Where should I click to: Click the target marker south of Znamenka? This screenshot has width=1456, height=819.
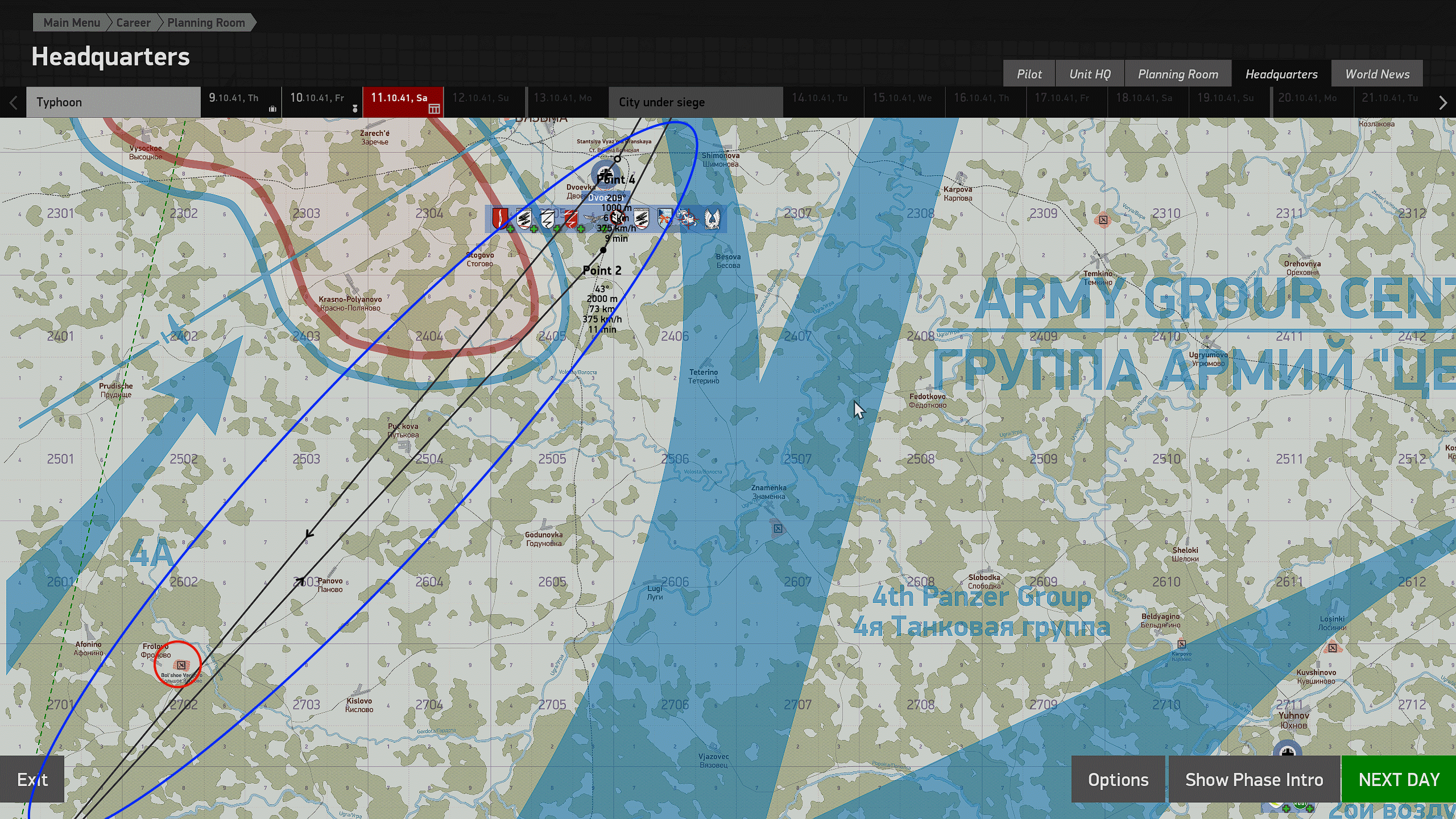[x=777, y=529]
